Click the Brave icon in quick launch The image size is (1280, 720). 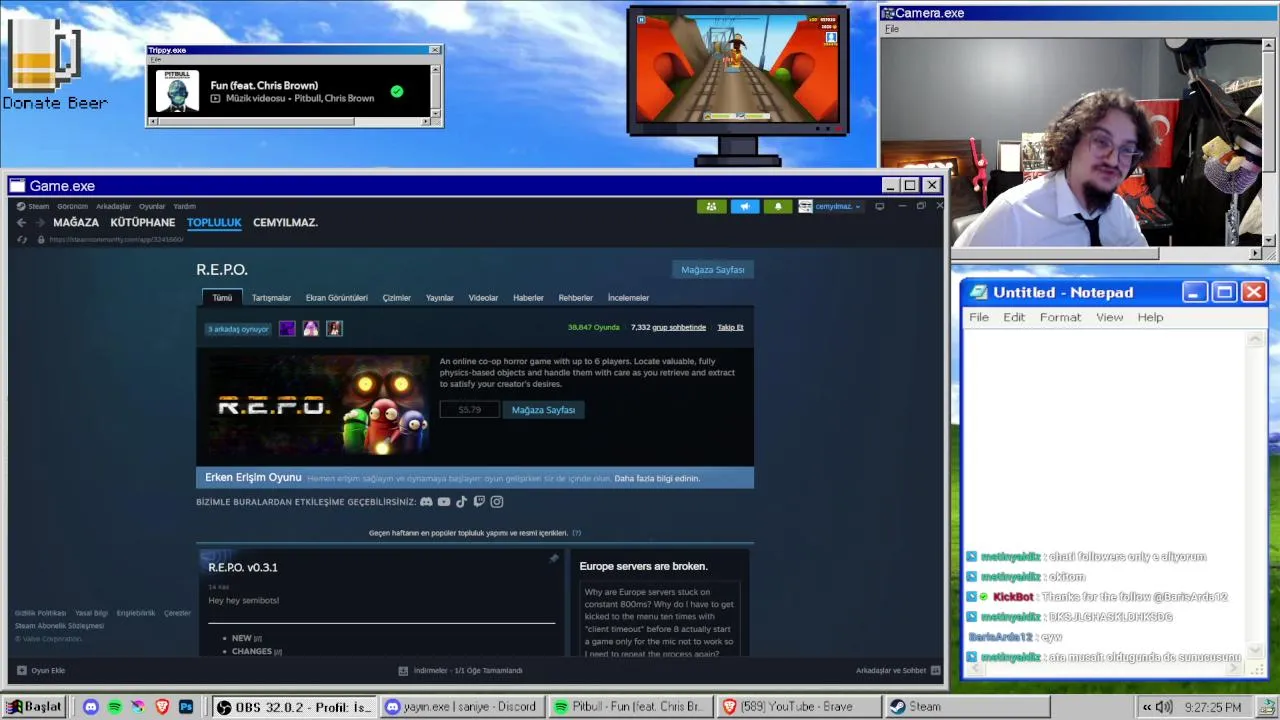point(162,707)
